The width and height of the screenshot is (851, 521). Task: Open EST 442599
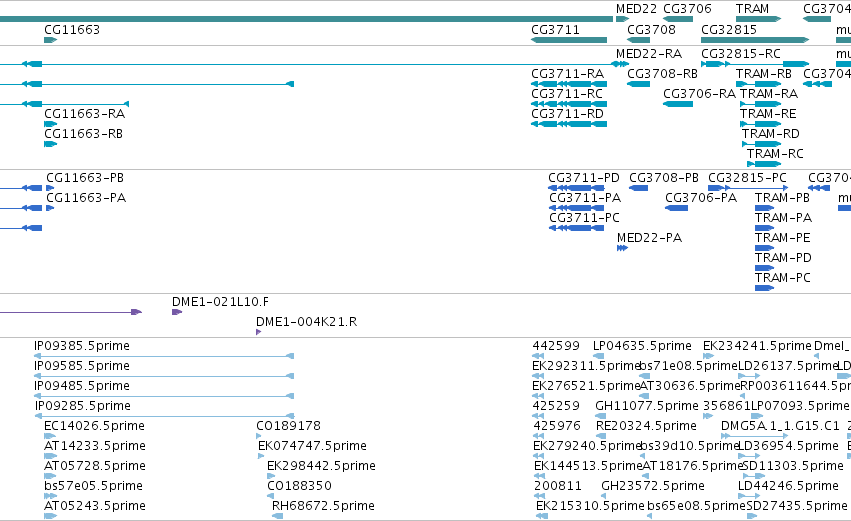(556, 346)
